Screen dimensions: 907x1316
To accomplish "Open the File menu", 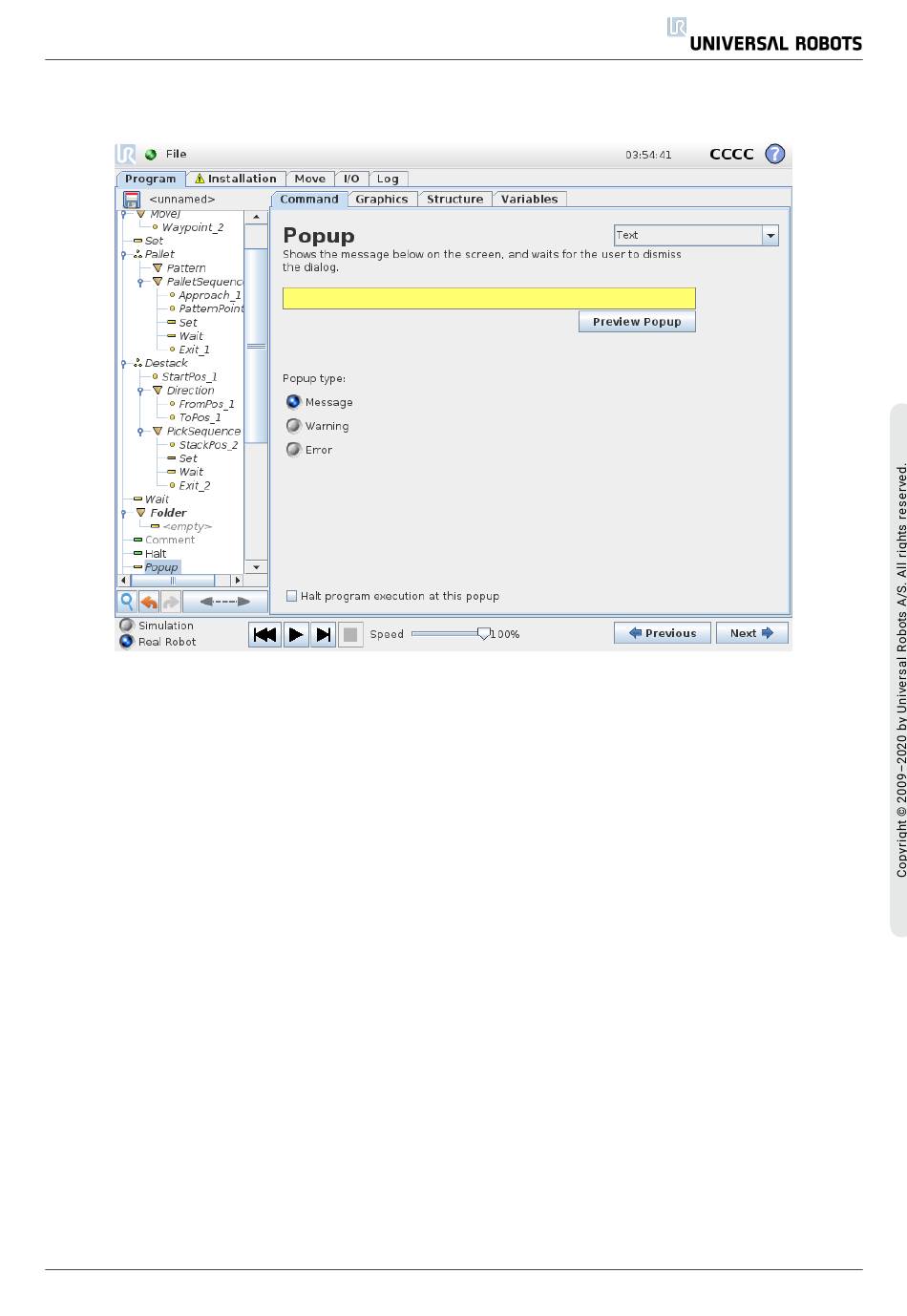I will click(x=177, y=154).
